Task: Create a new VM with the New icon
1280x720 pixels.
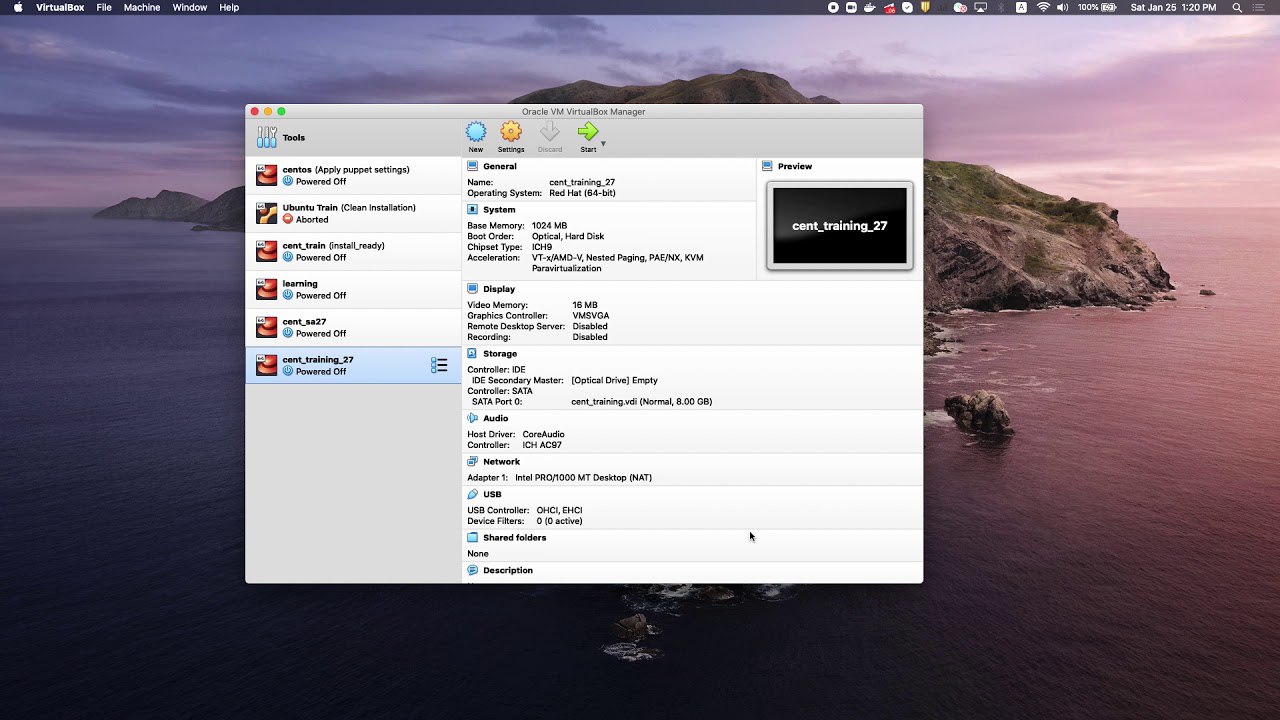Action: 476,136
